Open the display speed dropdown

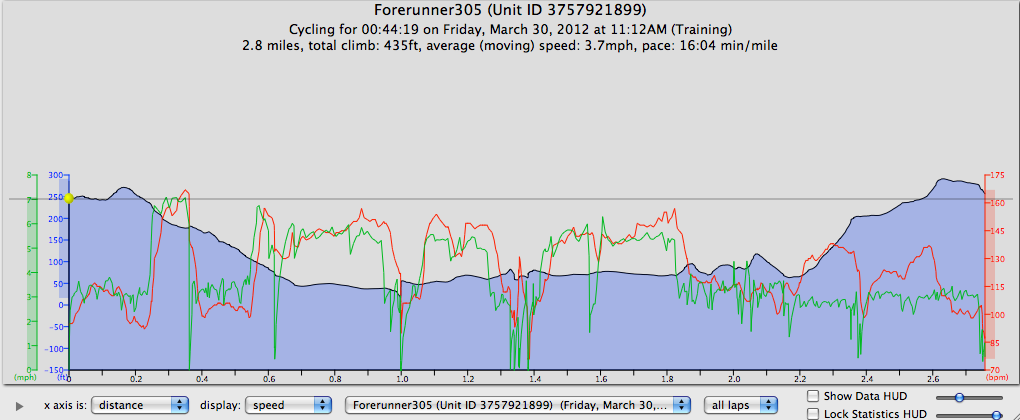click(x=288, y=405)
